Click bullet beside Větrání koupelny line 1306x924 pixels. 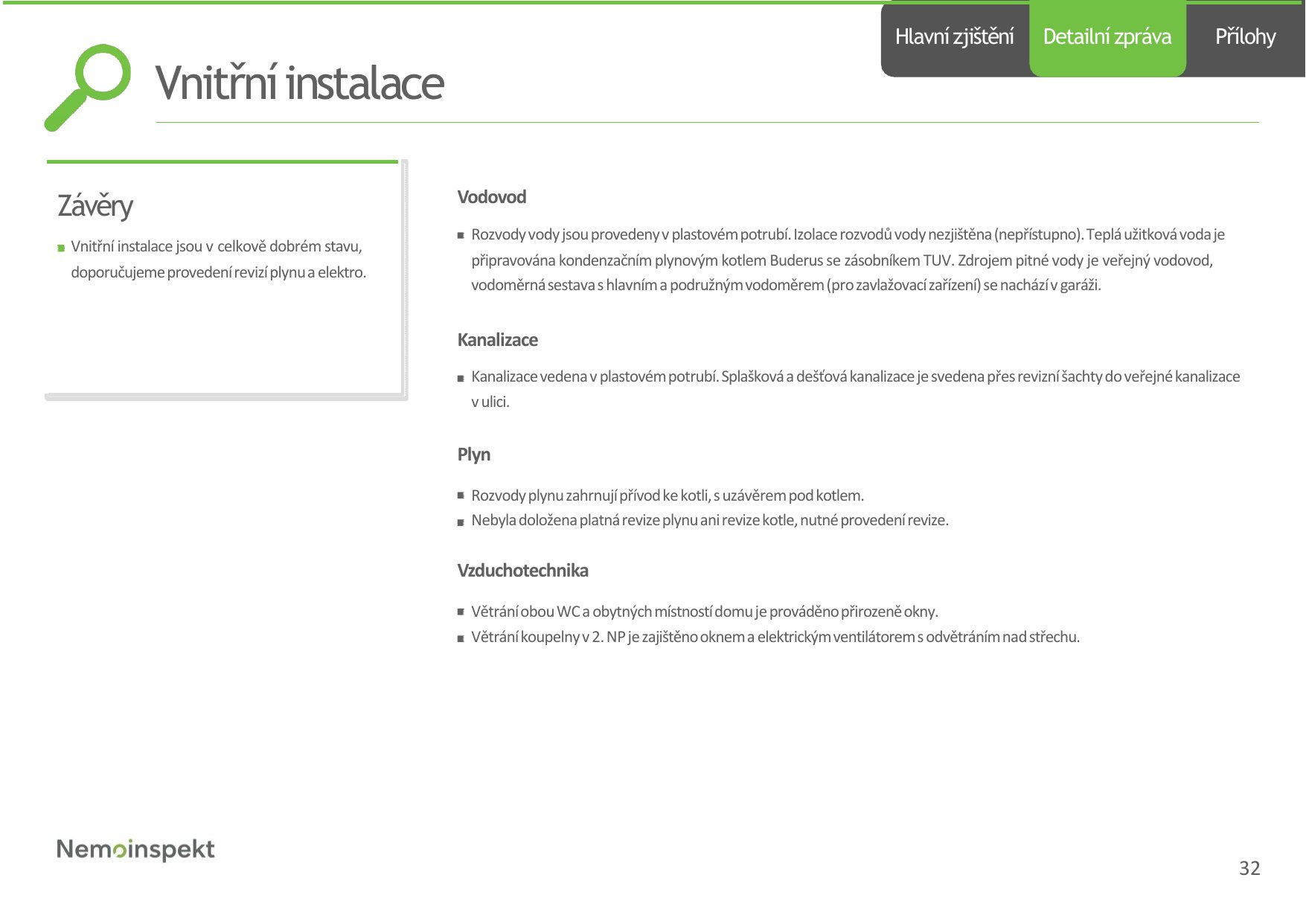click(x=461, y=638)
